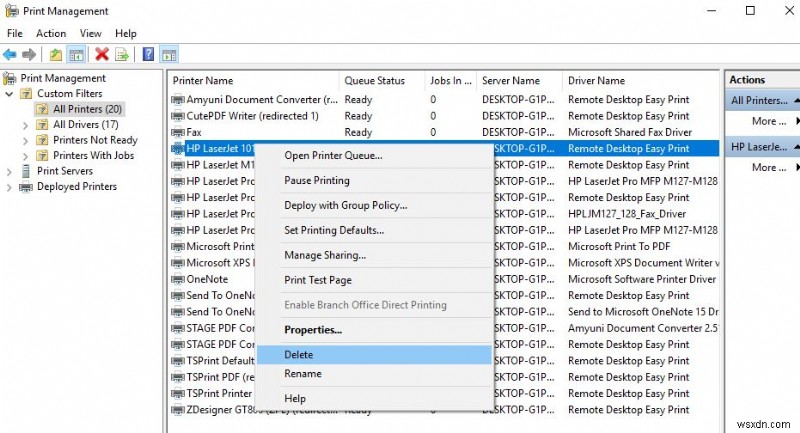Click the Up one level folder icon
The width and height of the screenshot is (800, 433).
56,54
